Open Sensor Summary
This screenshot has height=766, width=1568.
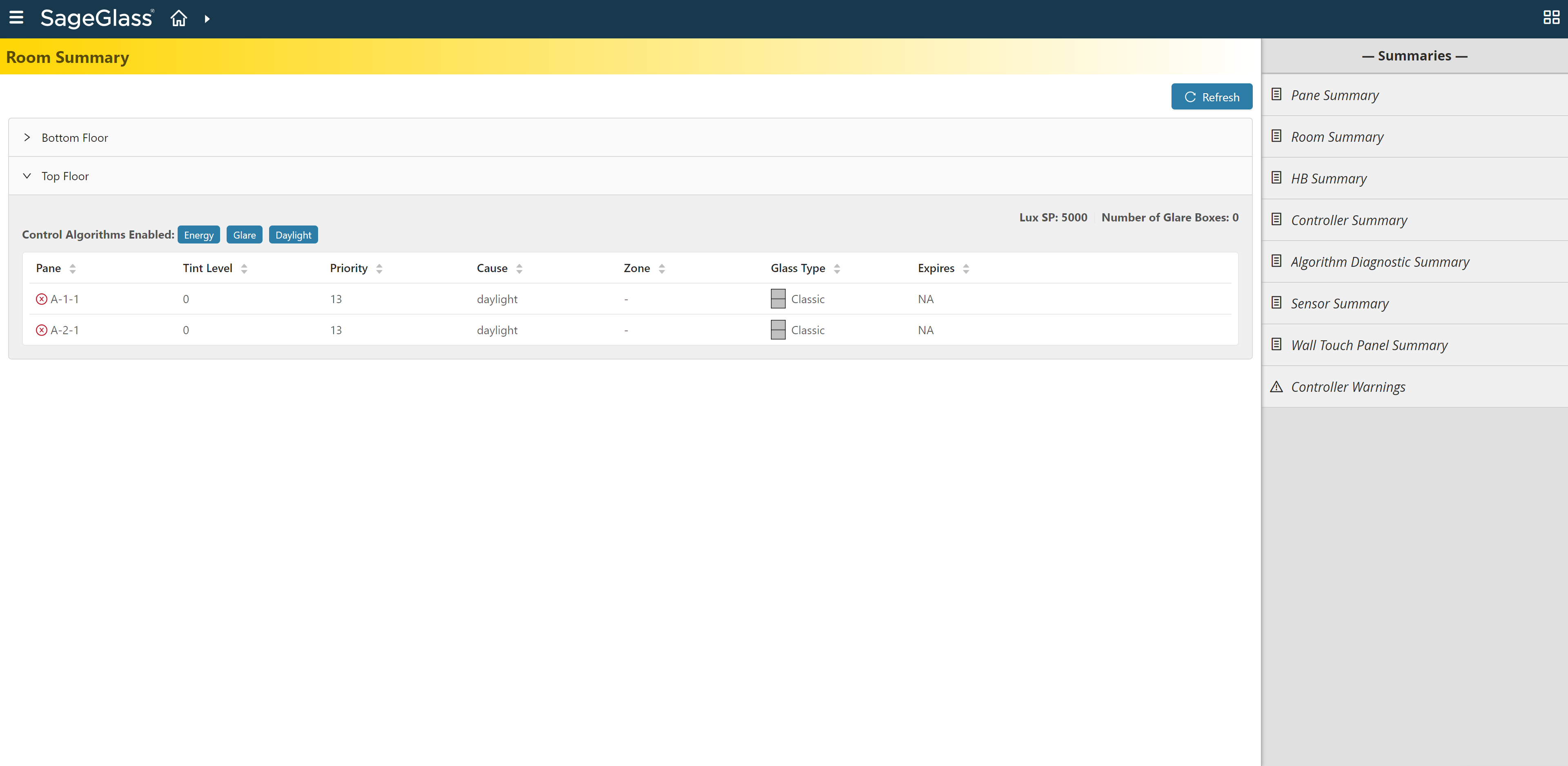click(x=1414, y=303)
